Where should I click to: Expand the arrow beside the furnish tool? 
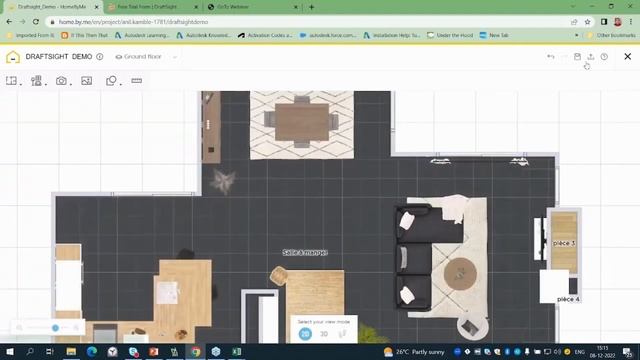pos(46,84)
